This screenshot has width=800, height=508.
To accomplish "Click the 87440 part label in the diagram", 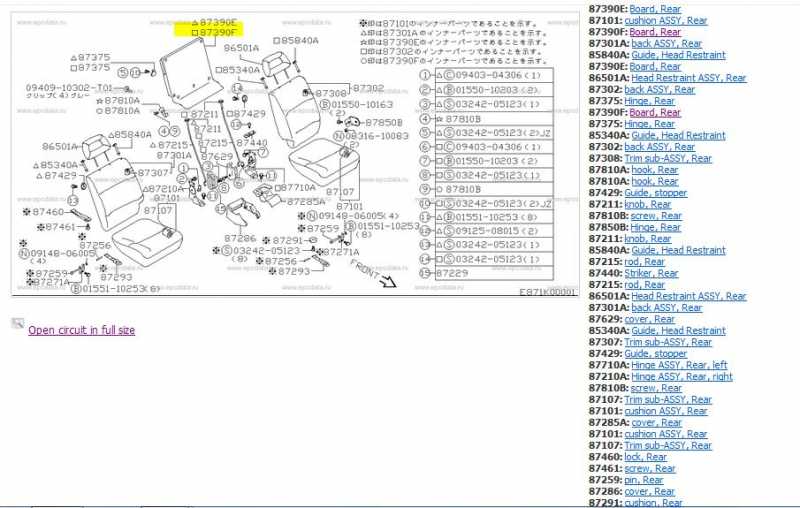I will click(x=251, y=143).
